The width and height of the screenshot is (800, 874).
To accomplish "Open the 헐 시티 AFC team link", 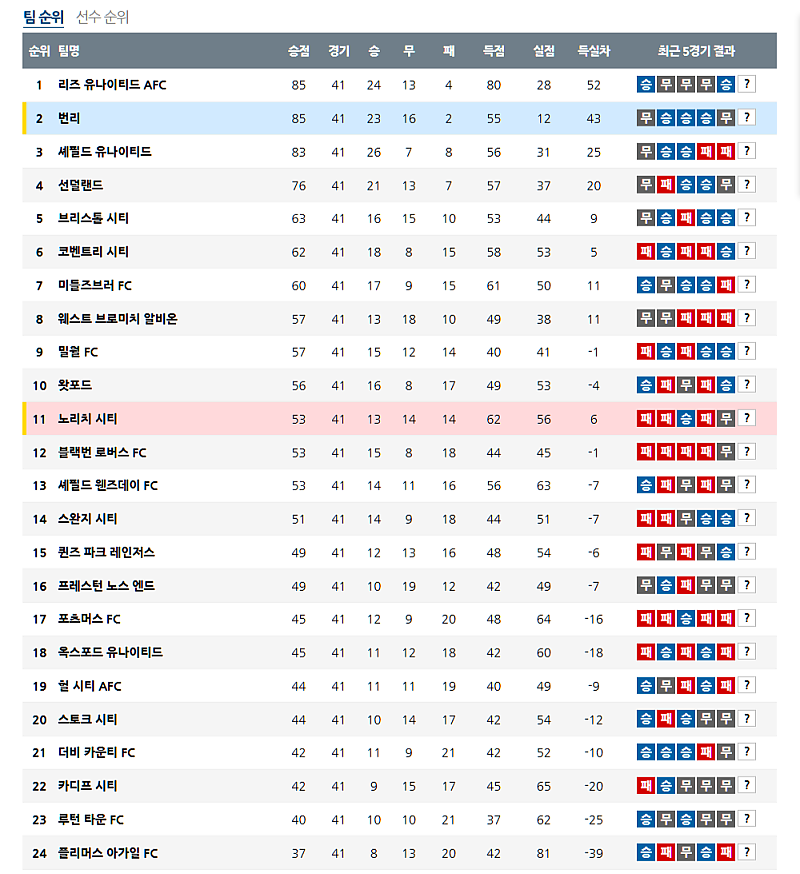I will pyautogui.click(x=90, y=686).
